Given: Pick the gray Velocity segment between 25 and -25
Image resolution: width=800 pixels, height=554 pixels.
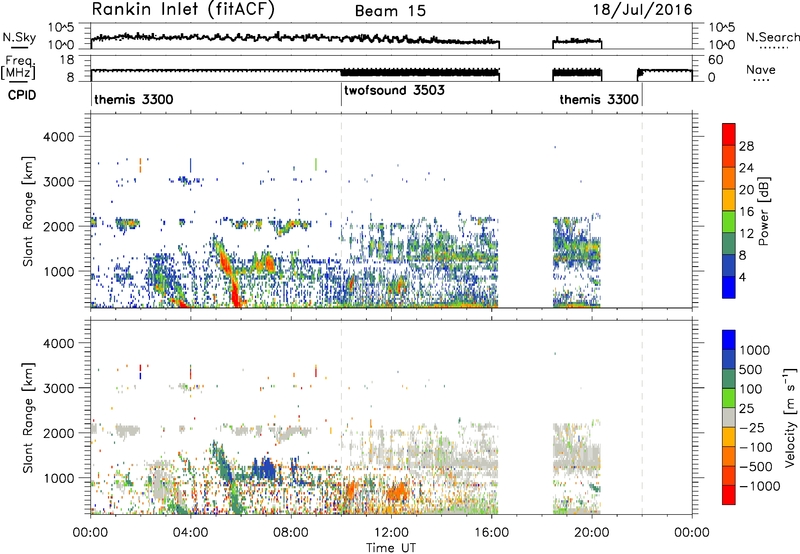Looking at the screenshot, I should (x=729, y=417).
